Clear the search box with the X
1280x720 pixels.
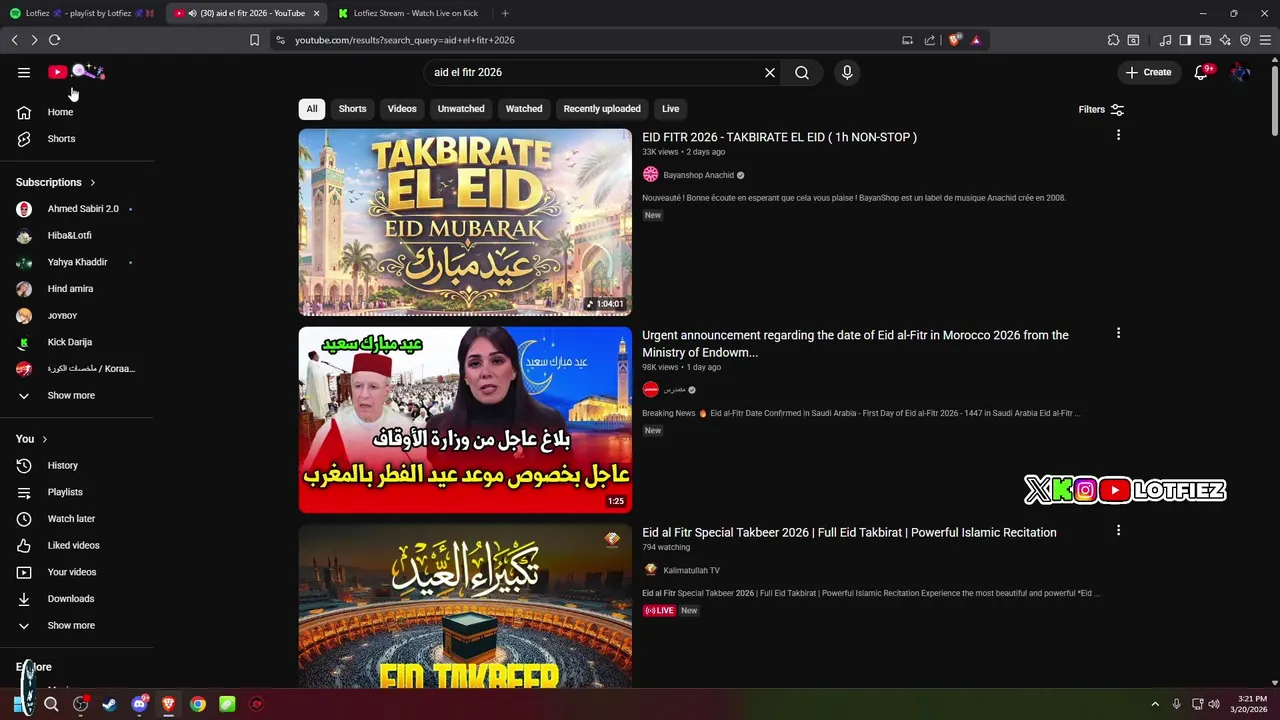click(x=770, y=72)
